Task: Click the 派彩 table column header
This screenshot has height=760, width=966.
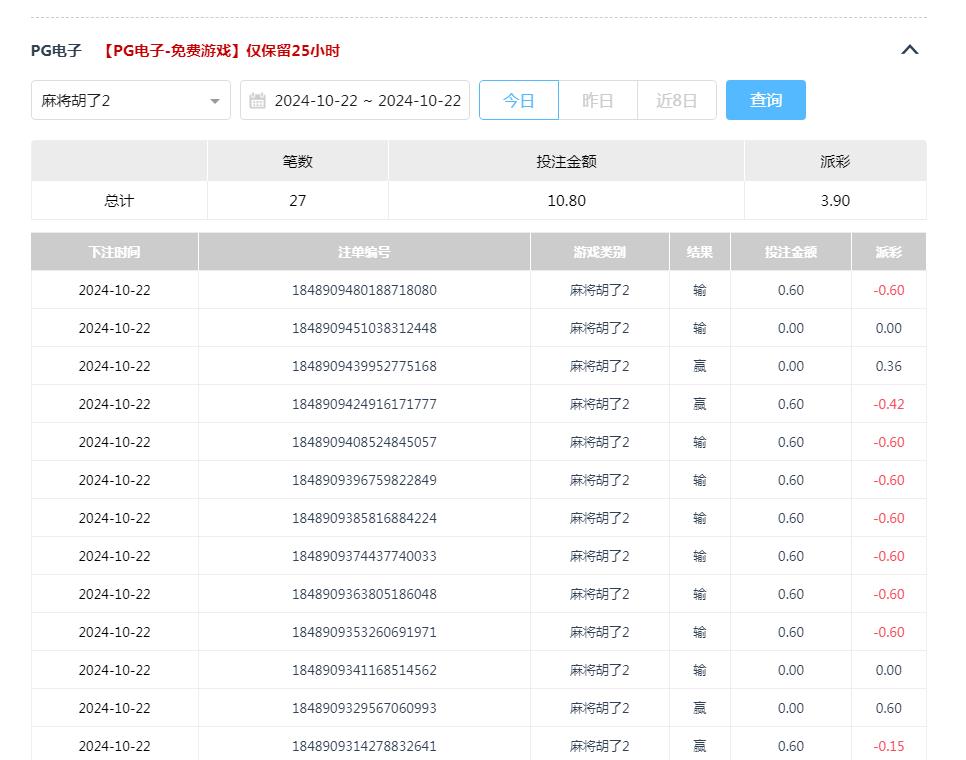Action: [888, 252]
